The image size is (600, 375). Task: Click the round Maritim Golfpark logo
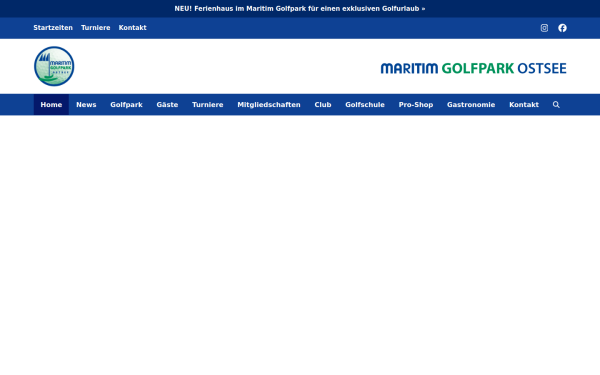tap(54, 66)
